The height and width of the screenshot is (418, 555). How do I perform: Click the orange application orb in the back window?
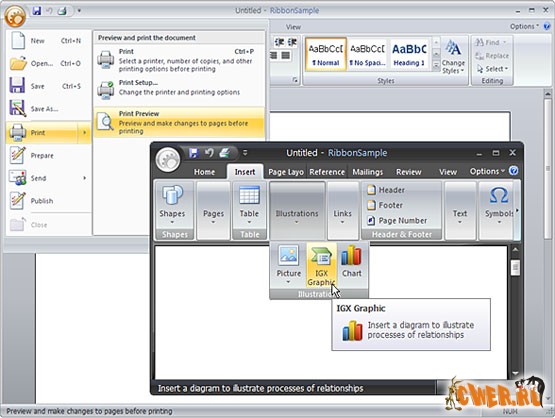[15, 16]
